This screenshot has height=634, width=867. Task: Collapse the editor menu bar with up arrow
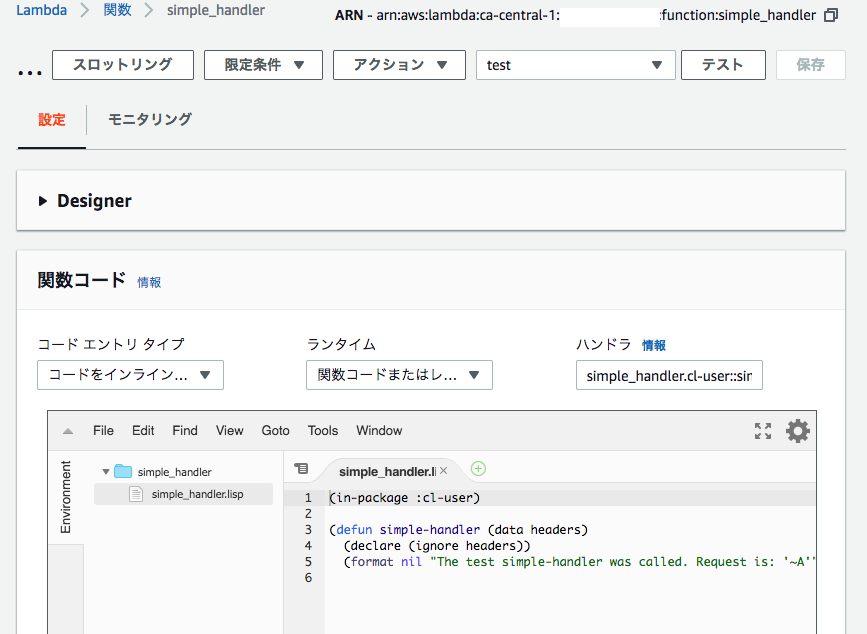coord(67,431)
